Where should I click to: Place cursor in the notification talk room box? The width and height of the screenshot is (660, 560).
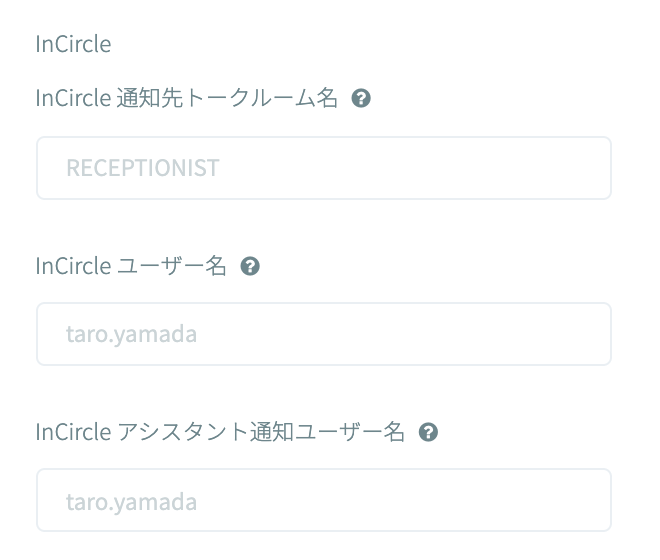pos(323,168)
